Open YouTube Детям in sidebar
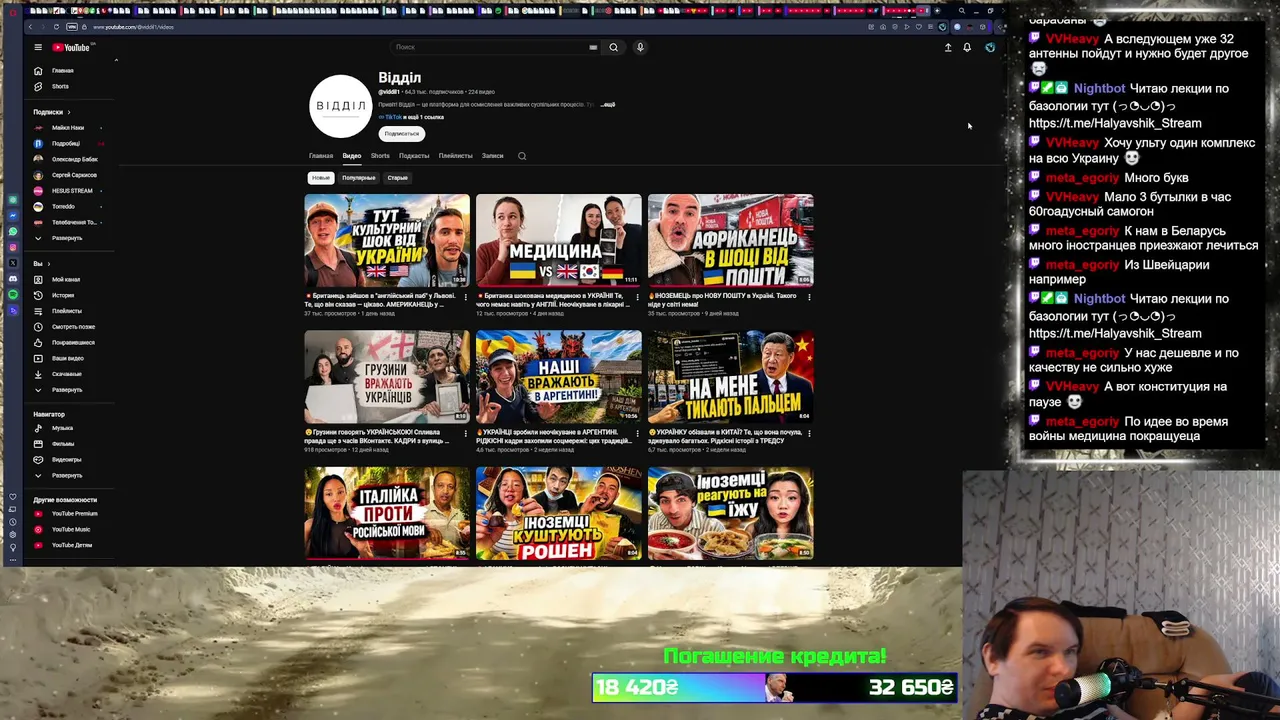 (x=71, y=545)
